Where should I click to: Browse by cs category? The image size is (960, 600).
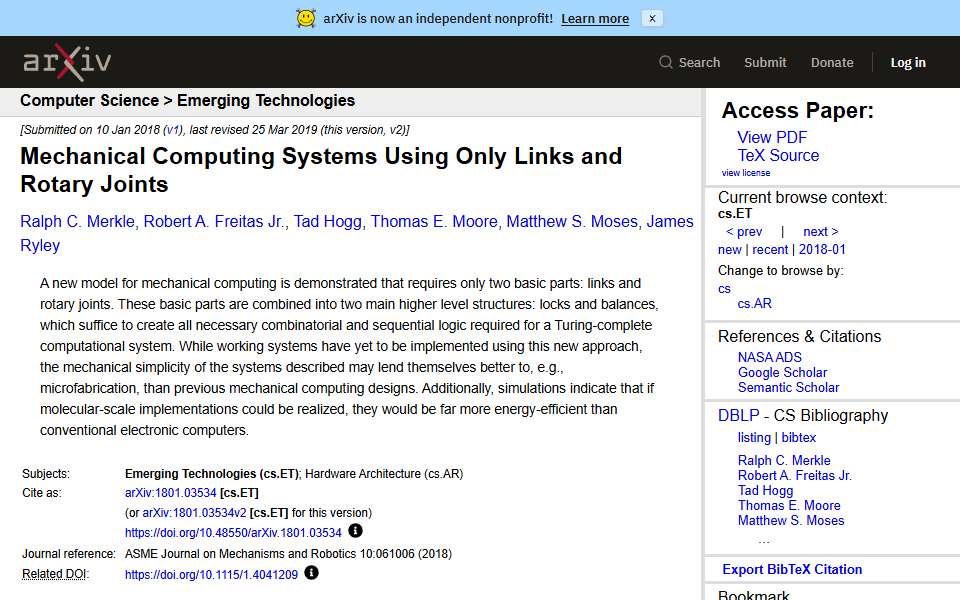pyautogui.click(x=724, y=288)
